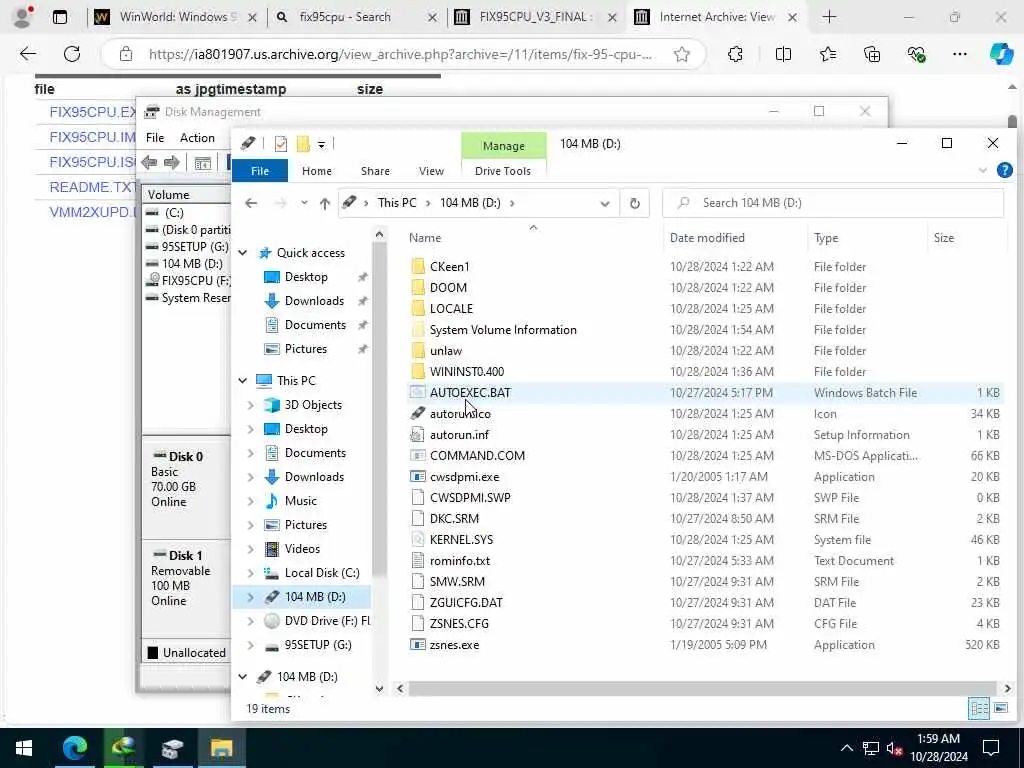Open Disk Management taskbar icon
Image resolution: width=1024 pixels, height=768 pixels.
(172, 748)
